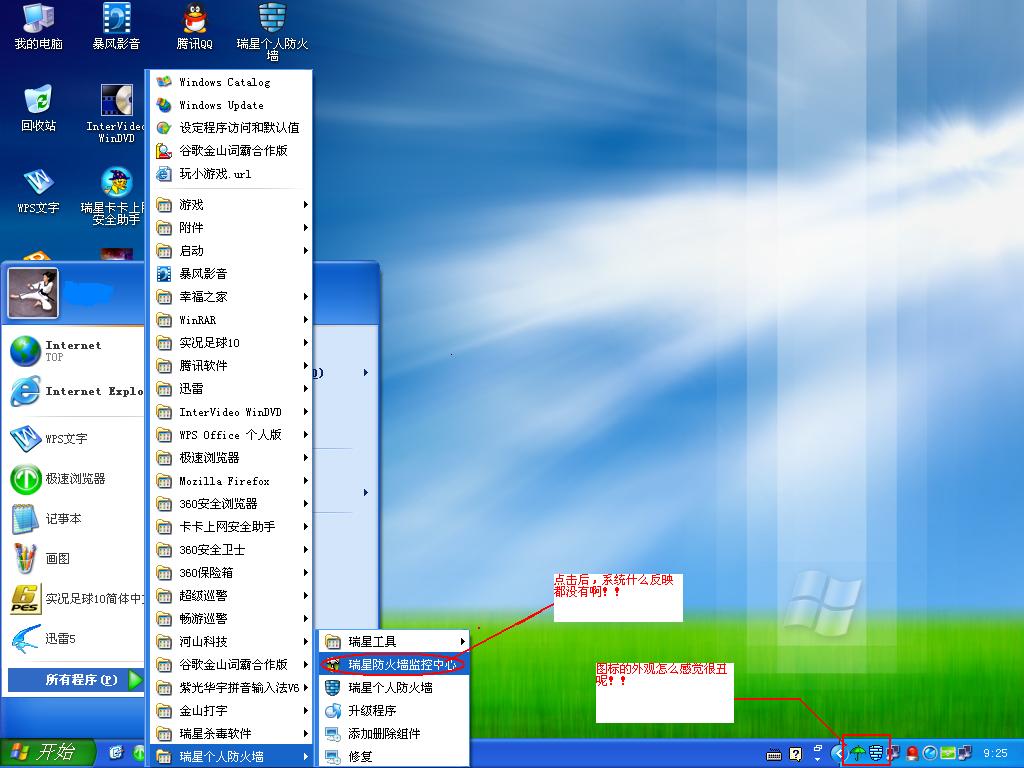The image size is (1024, 768).
Task: Launch WPS文字 from the Start menu pinned list
Action: (x=75, y=438)
